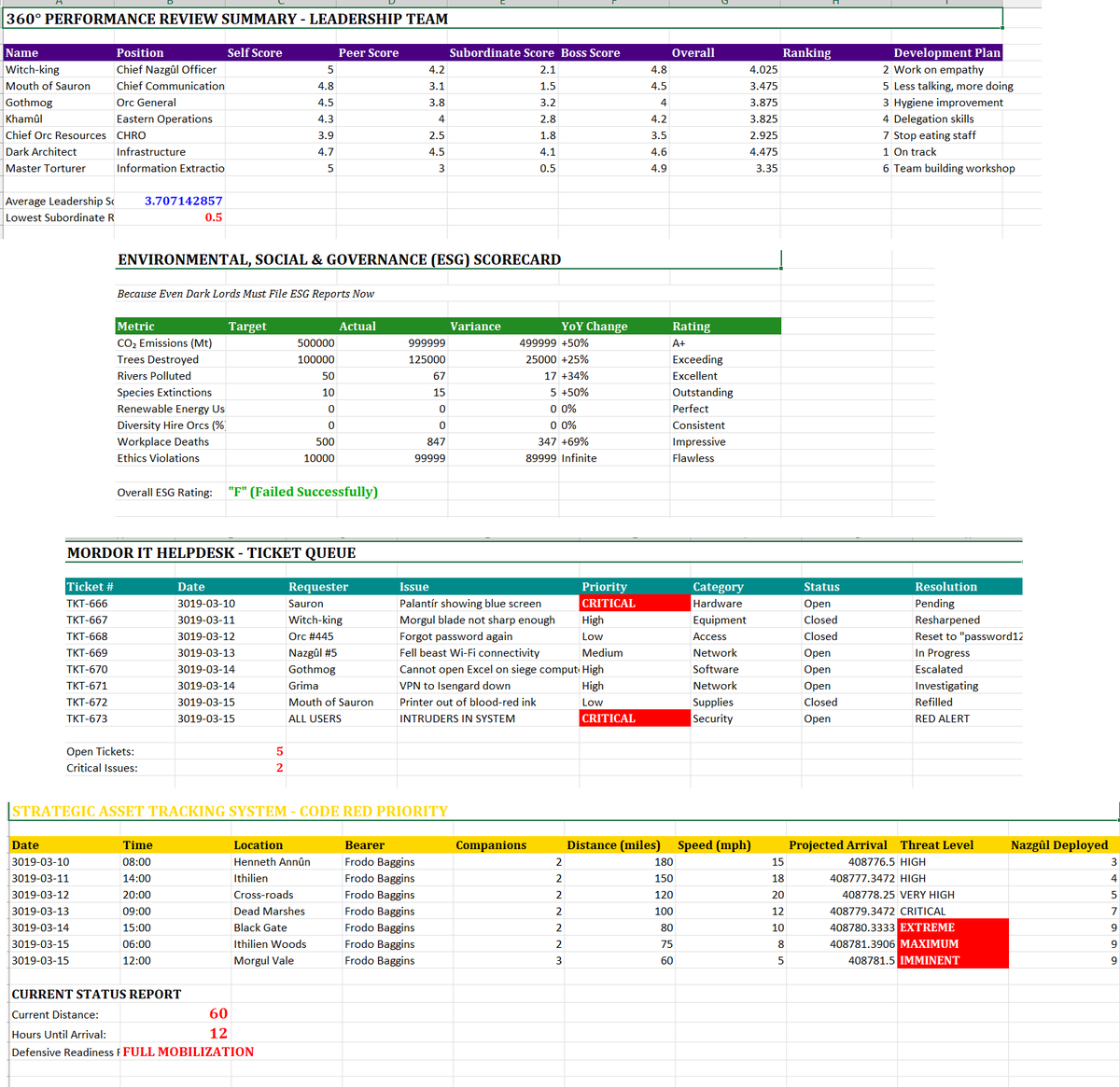
Task: Click the 'Morgul blade not sharp enough' issue
Action: (488, 620)
